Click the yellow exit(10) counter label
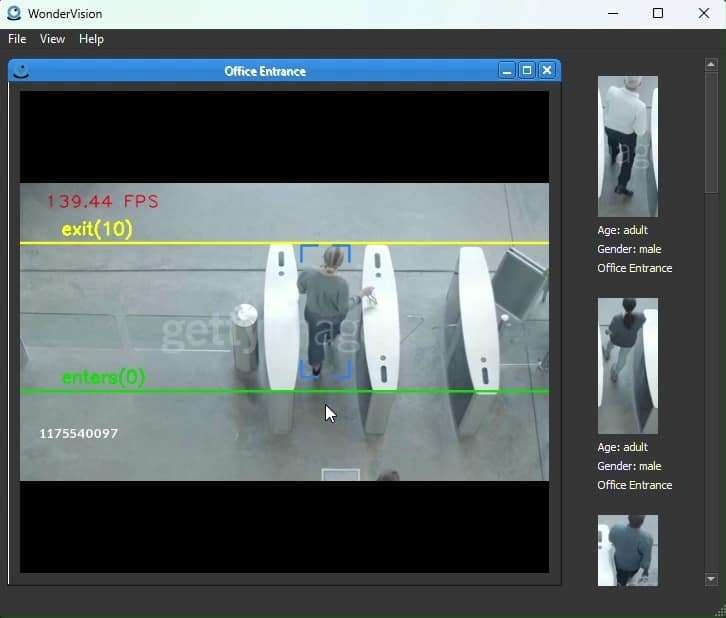Viewport: 726px width, 618px height. pyautogui.click(x=97, y=229)
